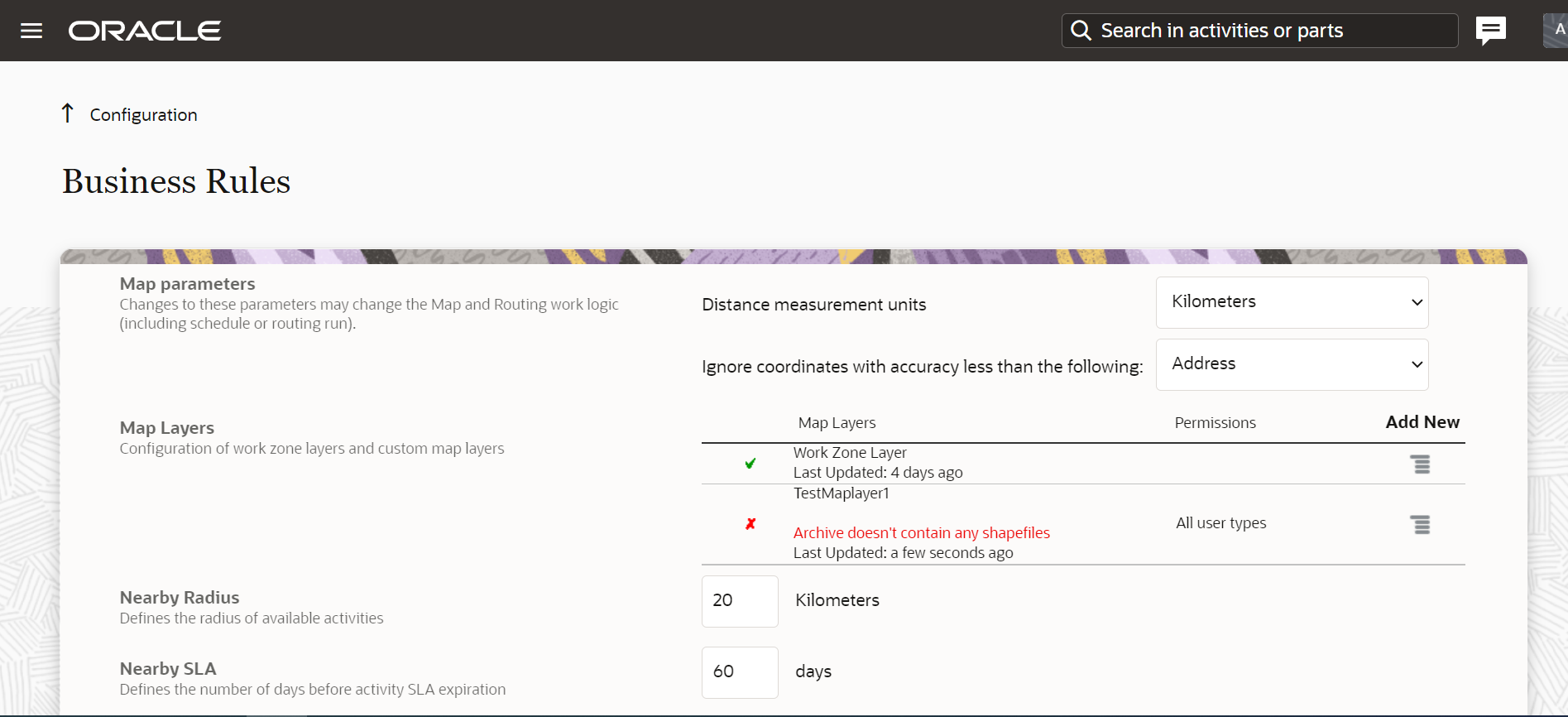Click into the Nearby SLA days field
The image size is (1568, 717).
click(739, 672)
